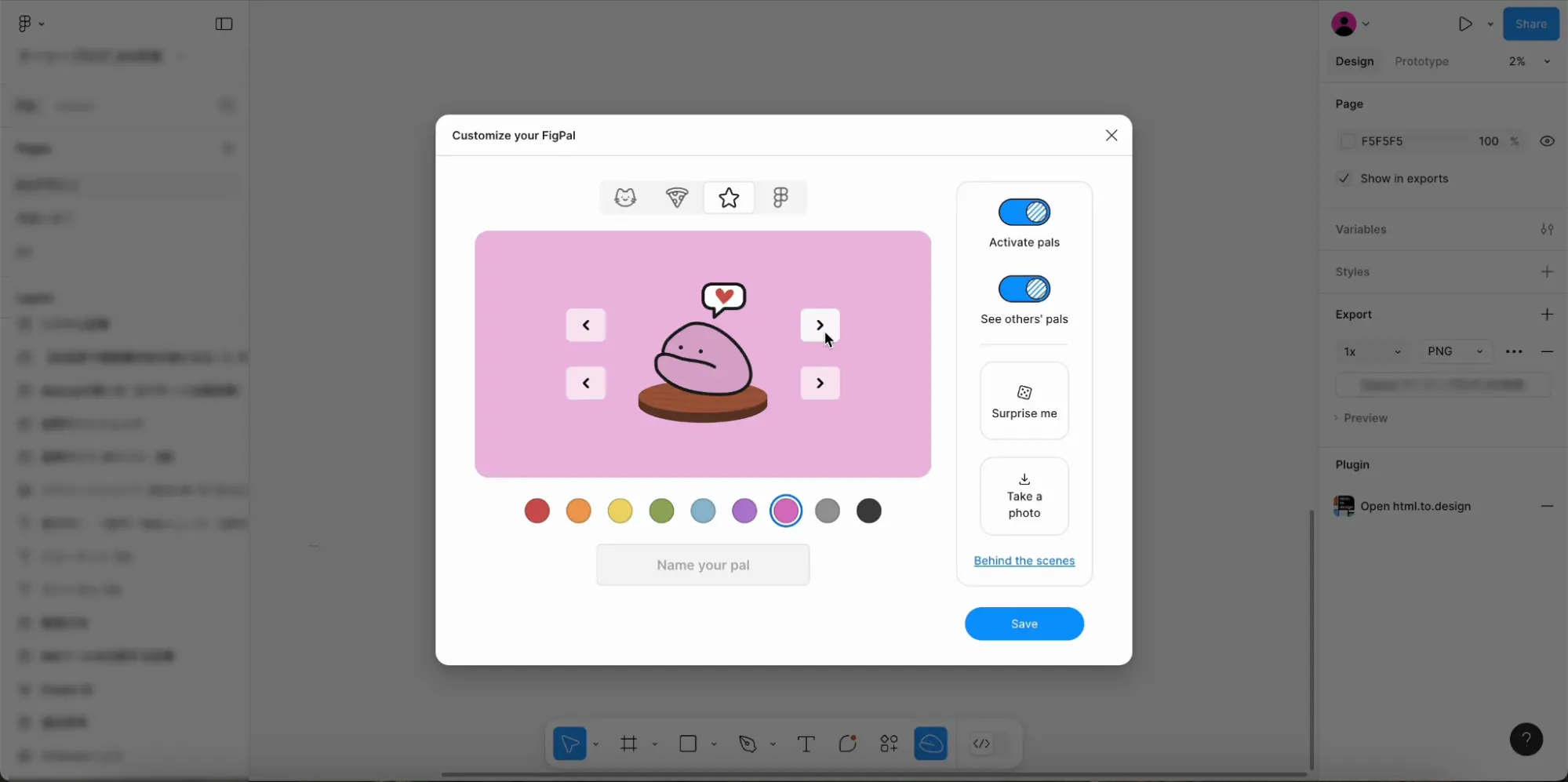The image size is (1568, 782).
Task: Open export format PNG dropdown
Action: (1456, 351)
